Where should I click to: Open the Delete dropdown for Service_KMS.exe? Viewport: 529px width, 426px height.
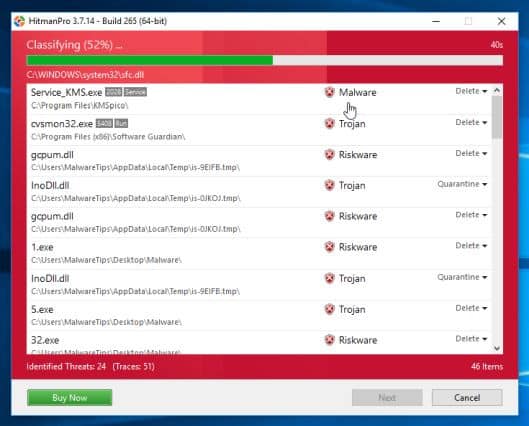471,91
